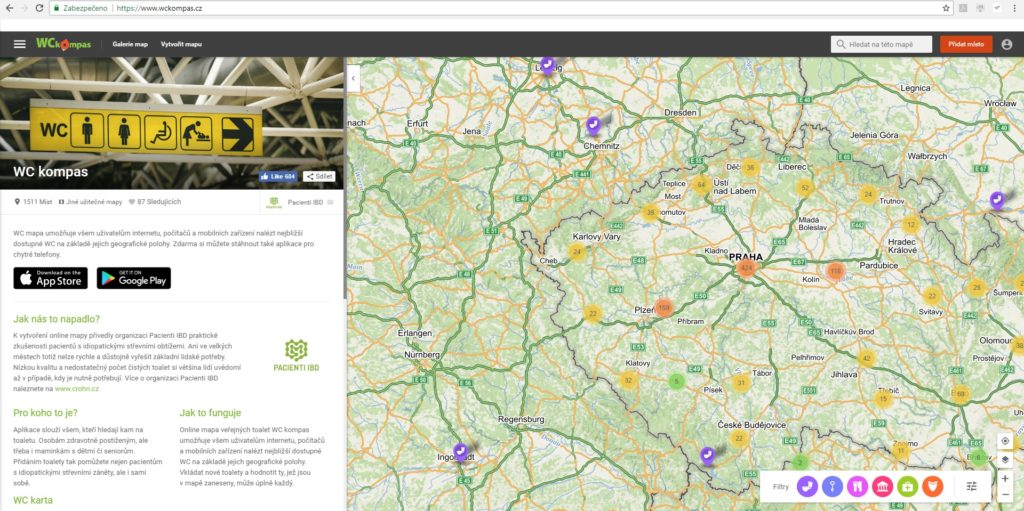Toggle the orange mask filter
This screenshot has height=511, width=1024.
931,486
